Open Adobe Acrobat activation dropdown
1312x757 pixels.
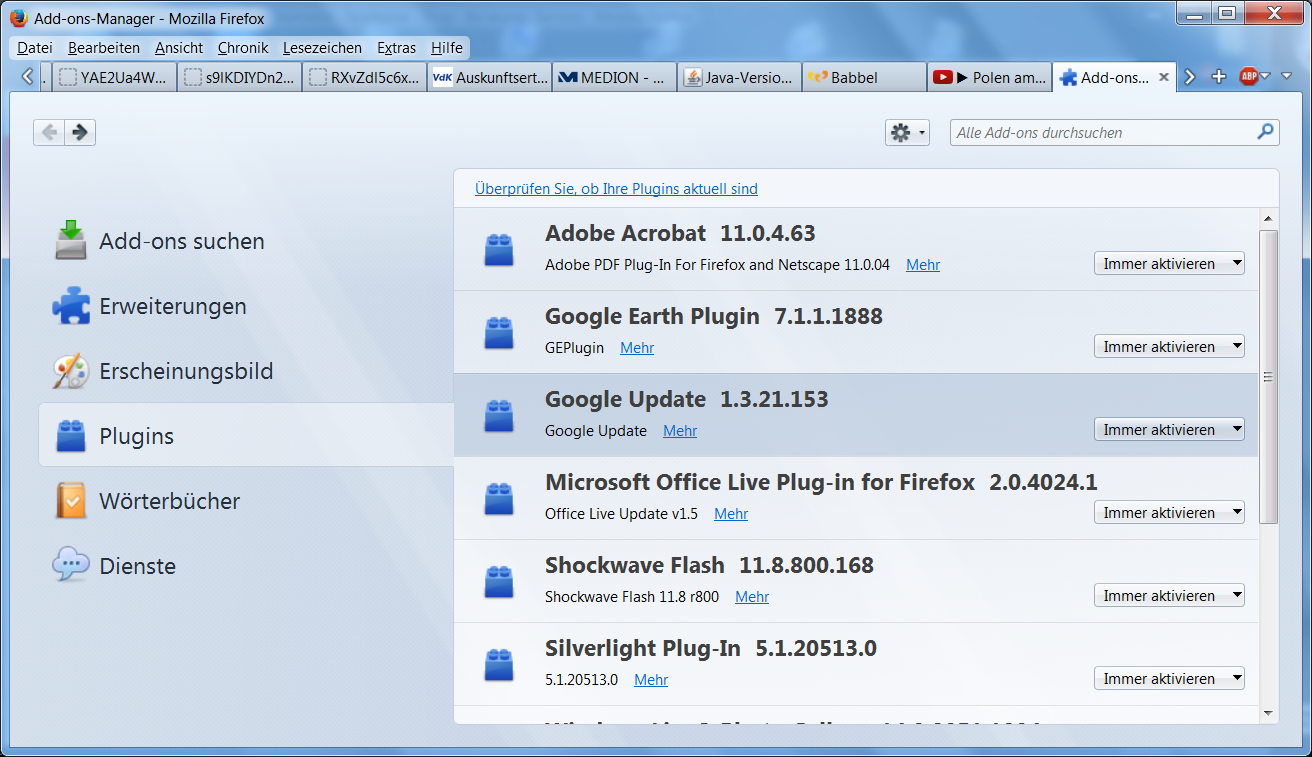click(1169, 264)
